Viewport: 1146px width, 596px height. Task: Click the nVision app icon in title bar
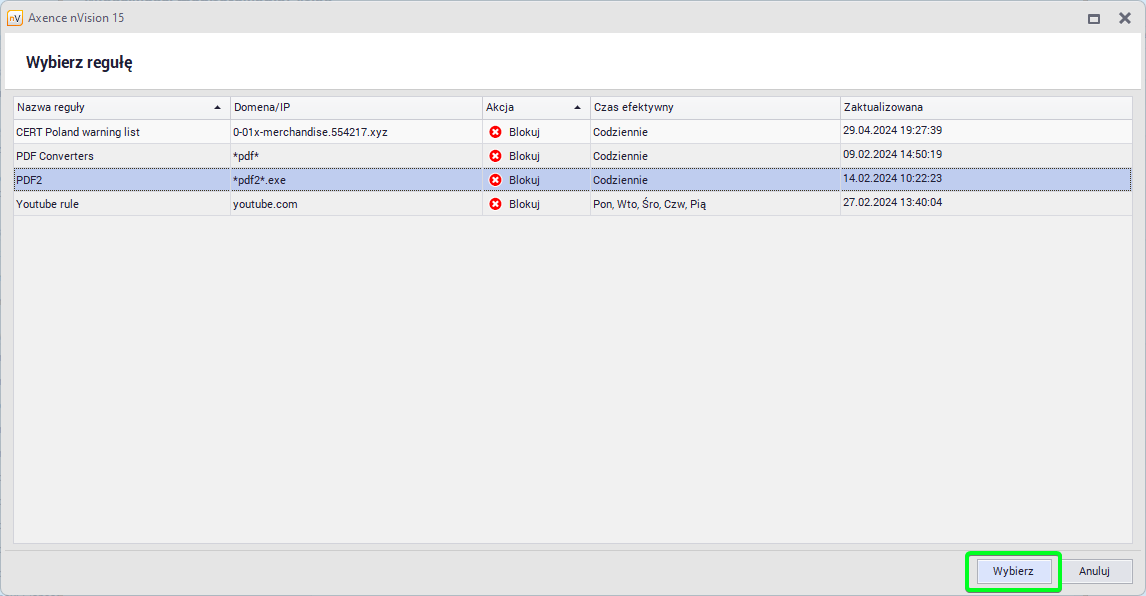pos(15,18)
